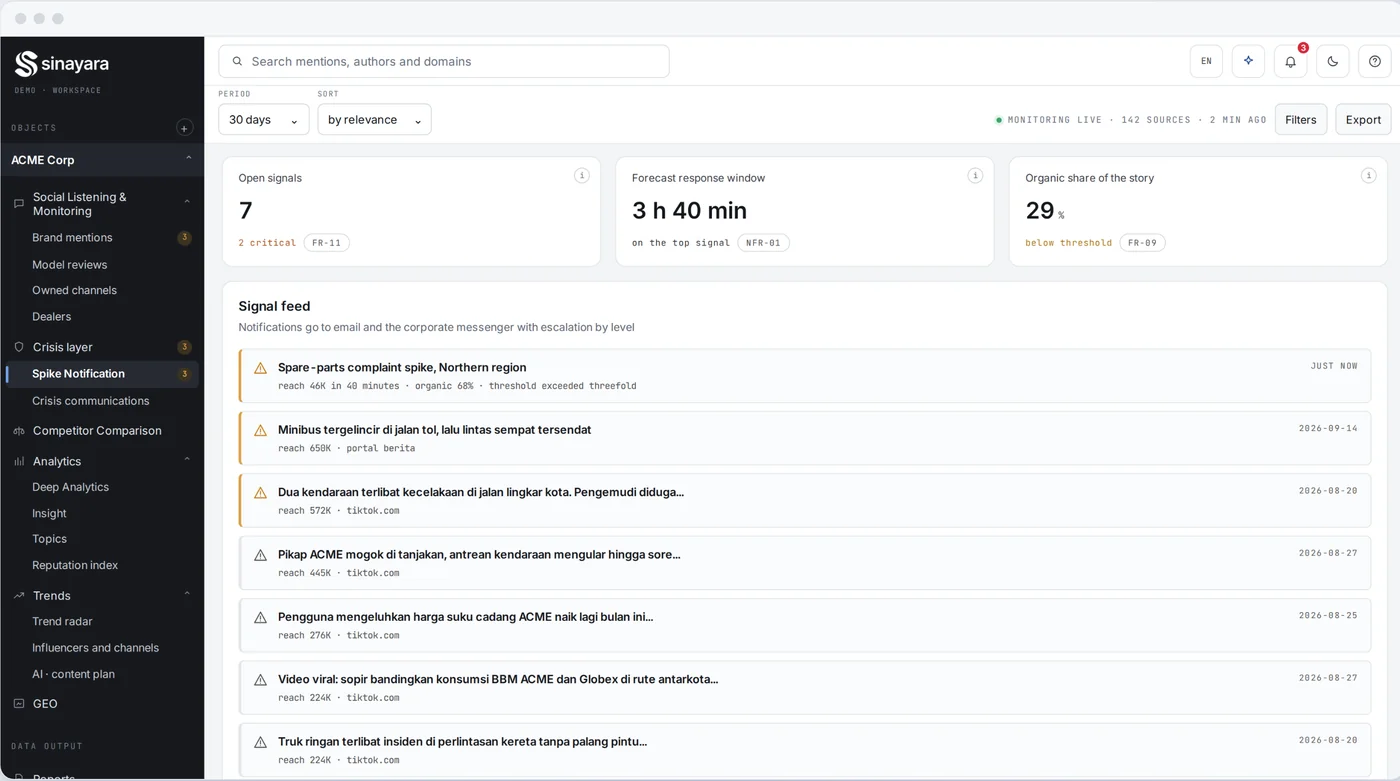Image resolution: width=1400 pixels, height=781 pixels.
Task: Open the notifications bell icon
Action: (1290, 61)
